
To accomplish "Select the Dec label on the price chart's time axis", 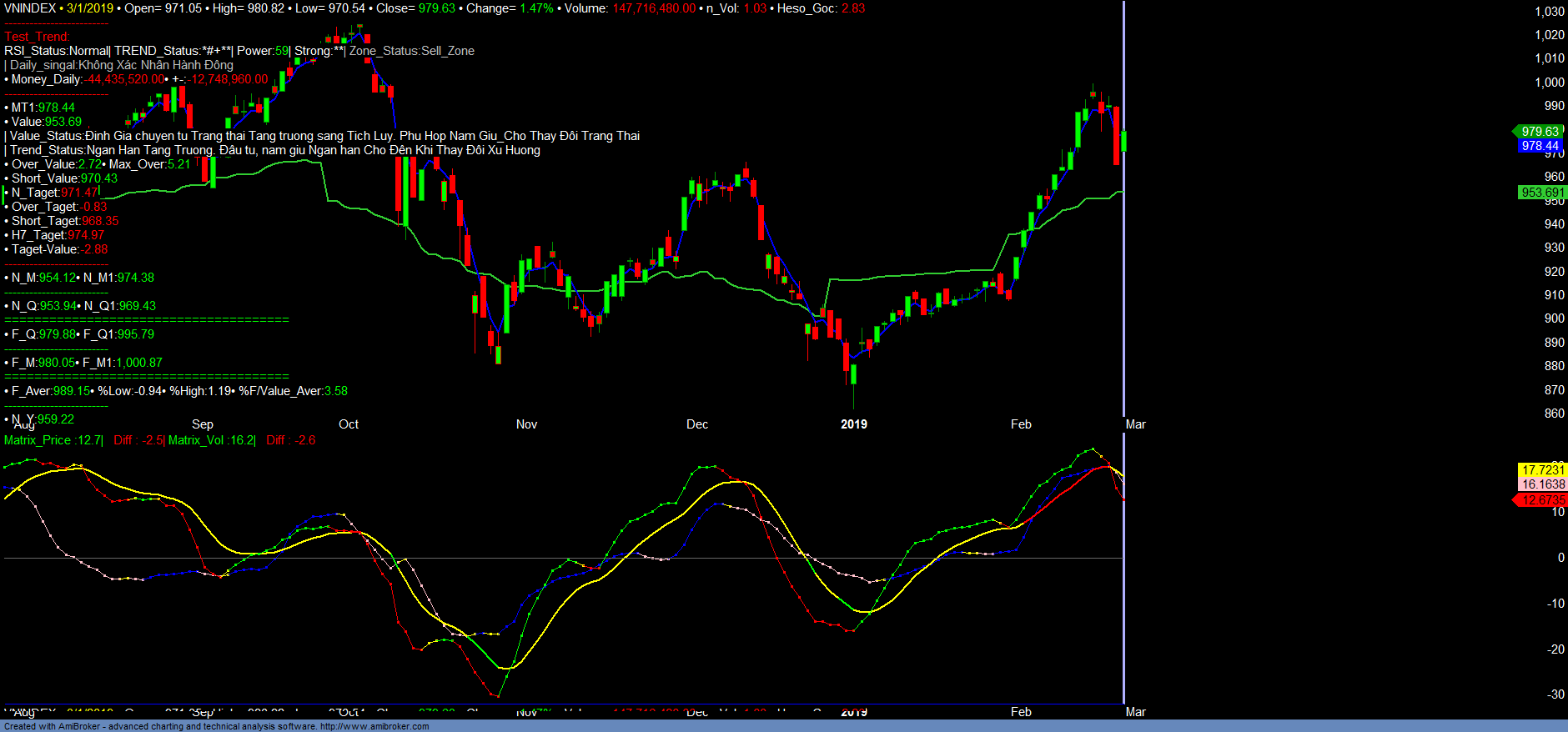I will (697, 424).
